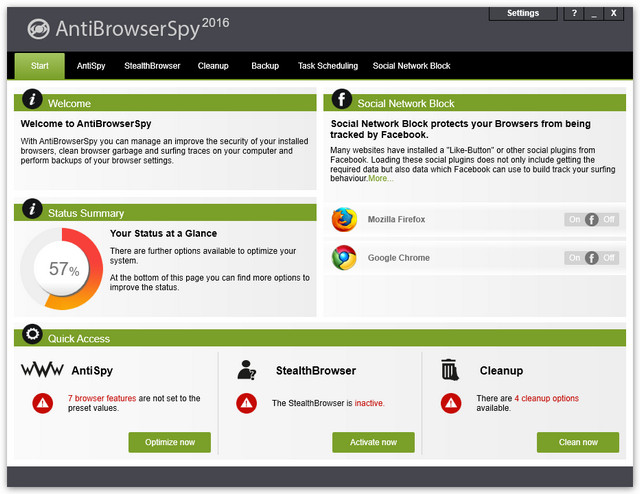Click the Welcome to AntiBrowserSpy heading

point(86,124)
